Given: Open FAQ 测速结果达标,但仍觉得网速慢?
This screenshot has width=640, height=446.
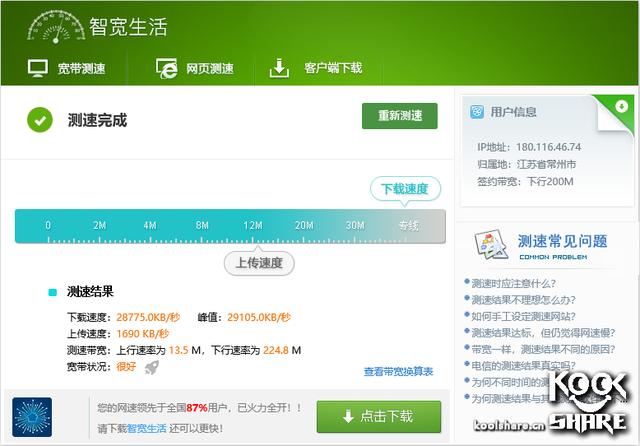Looking at the screenshot, I should coord(543,333).
